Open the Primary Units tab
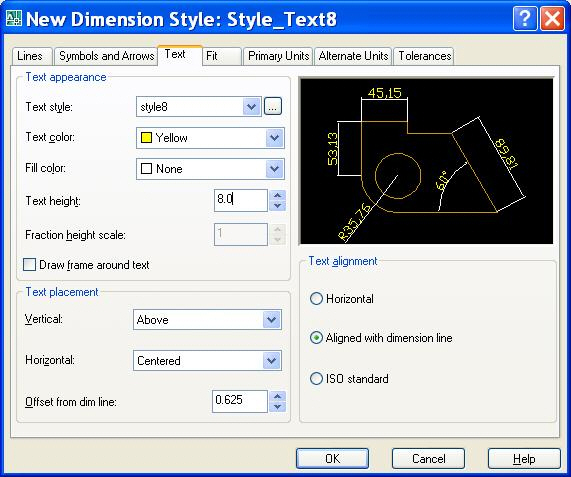Viewport: 571px width, 477px height. tap(278, 56)
